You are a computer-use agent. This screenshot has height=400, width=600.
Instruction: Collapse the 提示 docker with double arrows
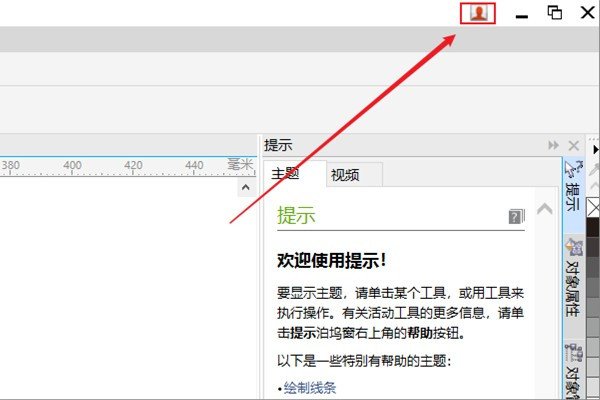553,145
